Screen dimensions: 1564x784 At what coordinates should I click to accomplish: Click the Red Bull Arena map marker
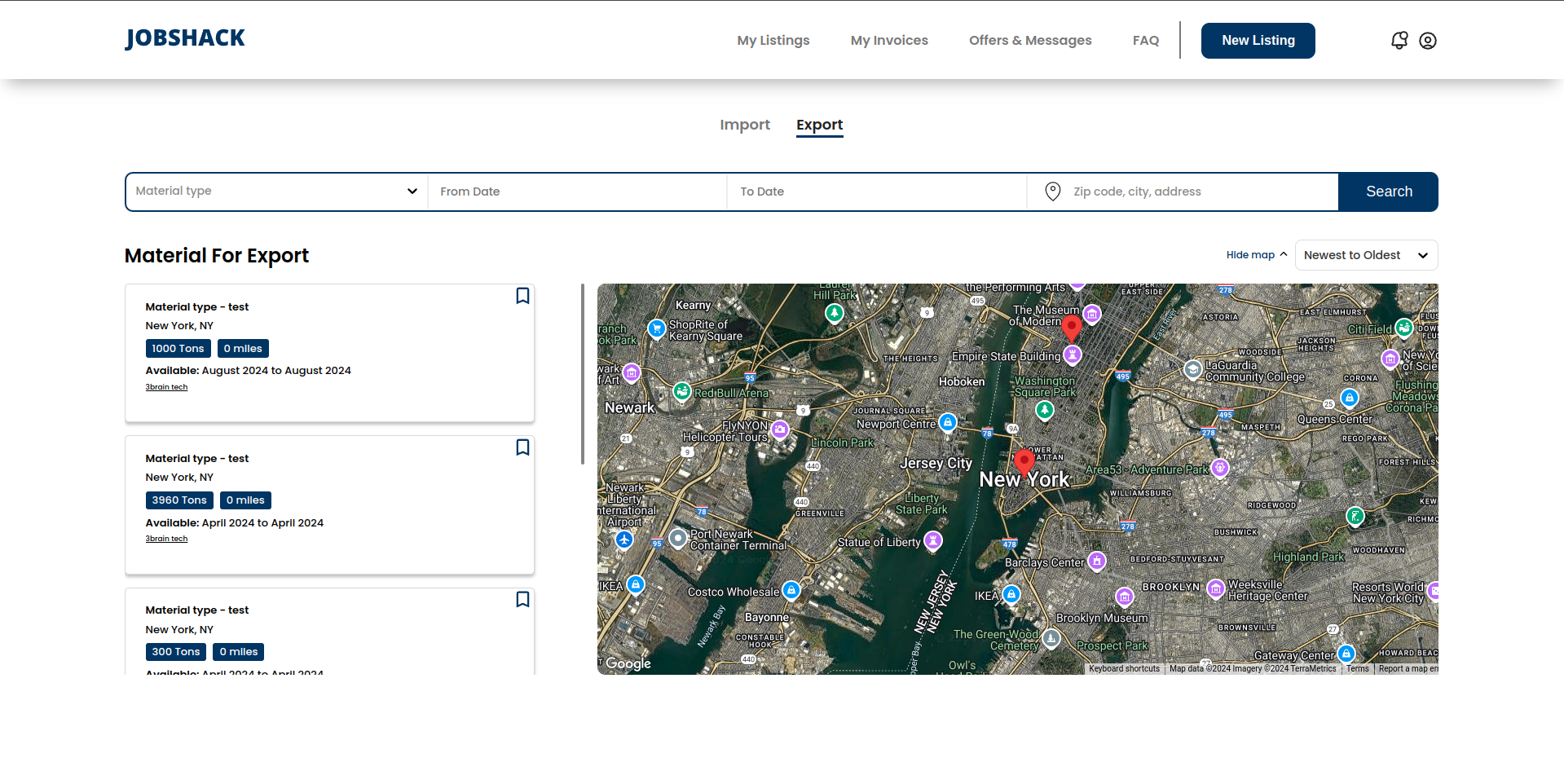click(682, 391)
